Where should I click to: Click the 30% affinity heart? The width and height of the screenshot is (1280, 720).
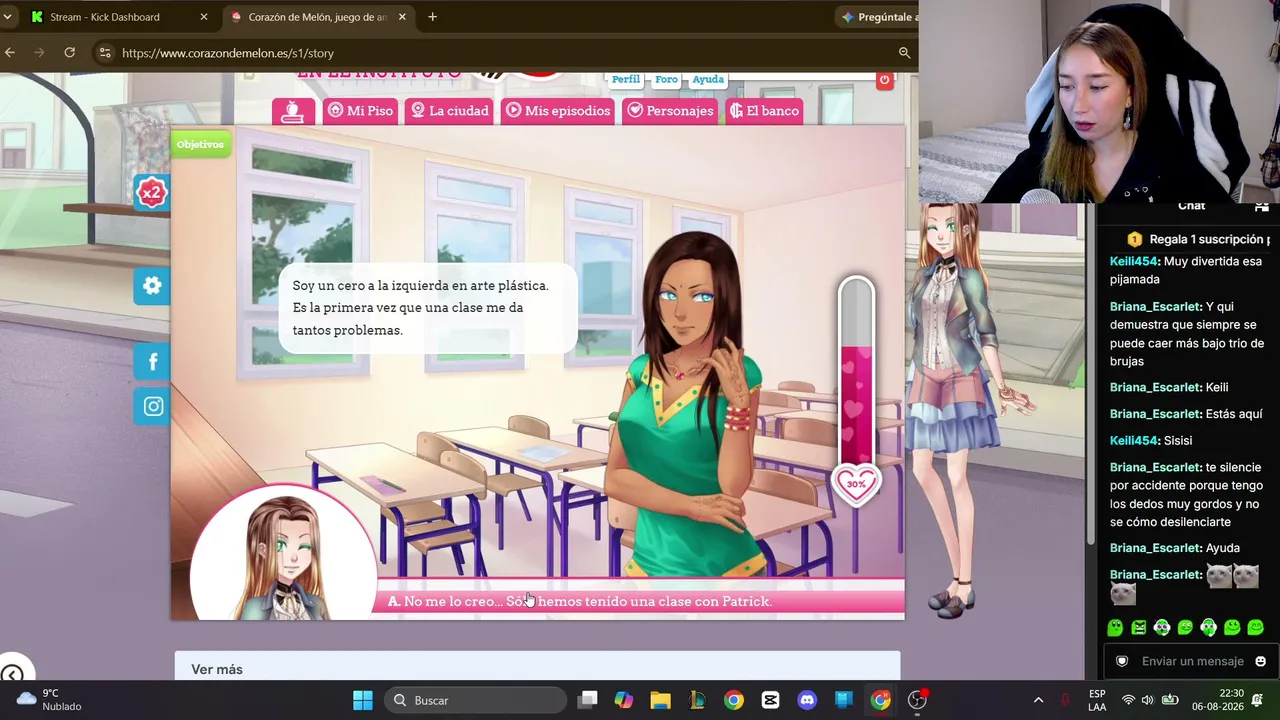pyautogui.click(x=856, y=484)
